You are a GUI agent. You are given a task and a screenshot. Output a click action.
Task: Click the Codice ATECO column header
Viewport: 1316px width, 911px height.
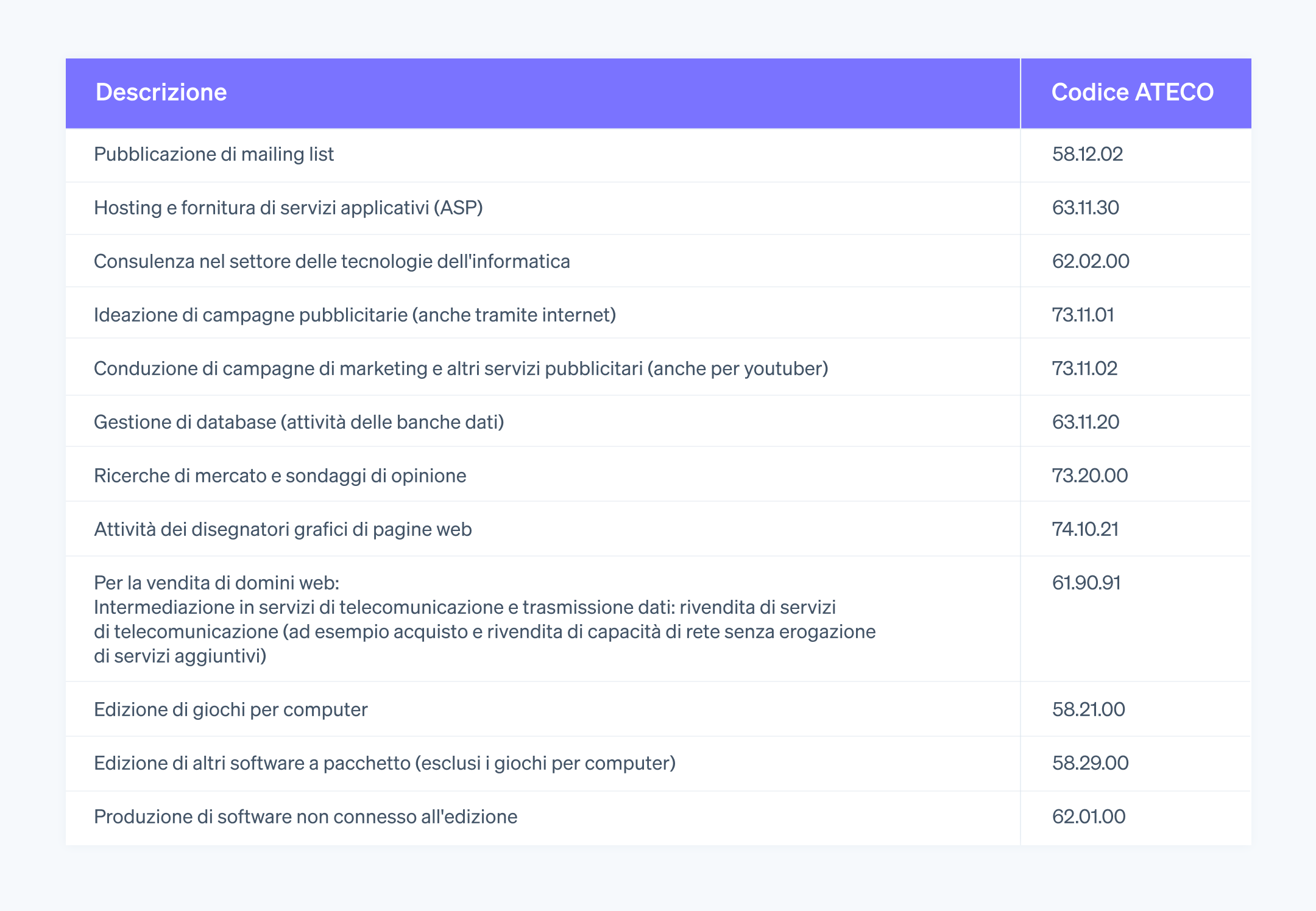[x=1132, y=93]
